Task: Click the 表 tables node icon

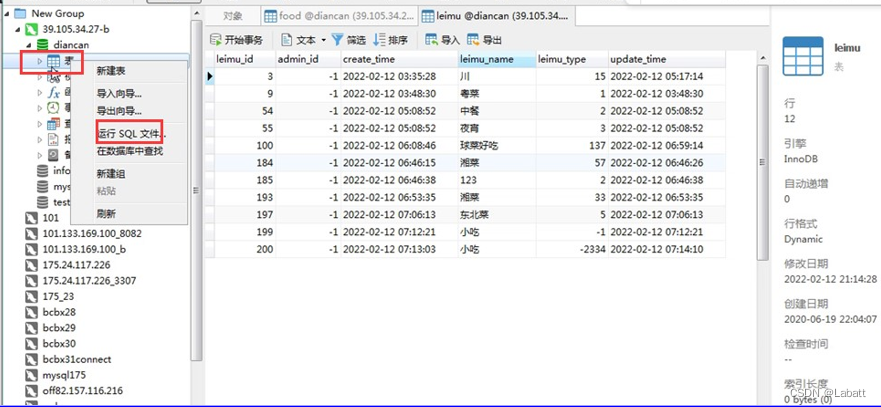Action: (x=53, y=61)
